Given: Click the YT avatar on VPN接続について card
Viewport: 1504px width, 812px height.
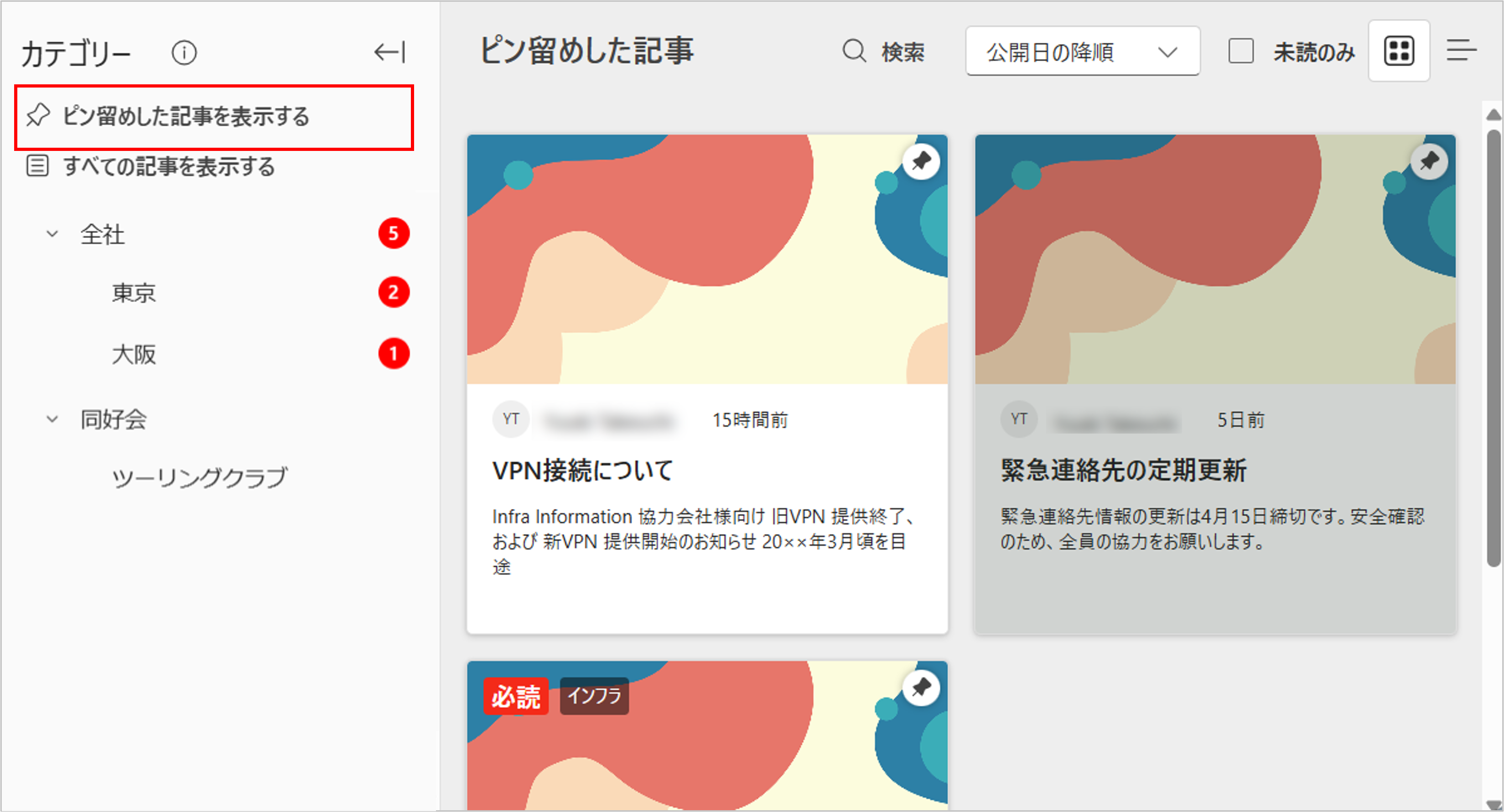Looking at the screenshot, I should click(511, 419).
